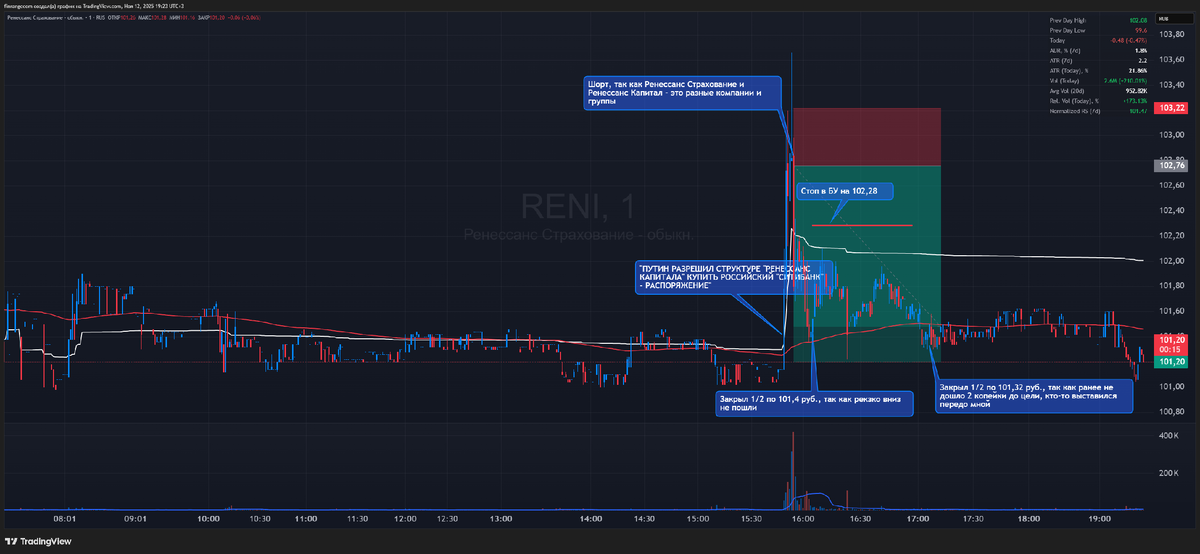Image resolution: width=1200 pixels, height=554 pixels.
Task: Click the 08:01 time axis label
Action: (x=64, y=519)
